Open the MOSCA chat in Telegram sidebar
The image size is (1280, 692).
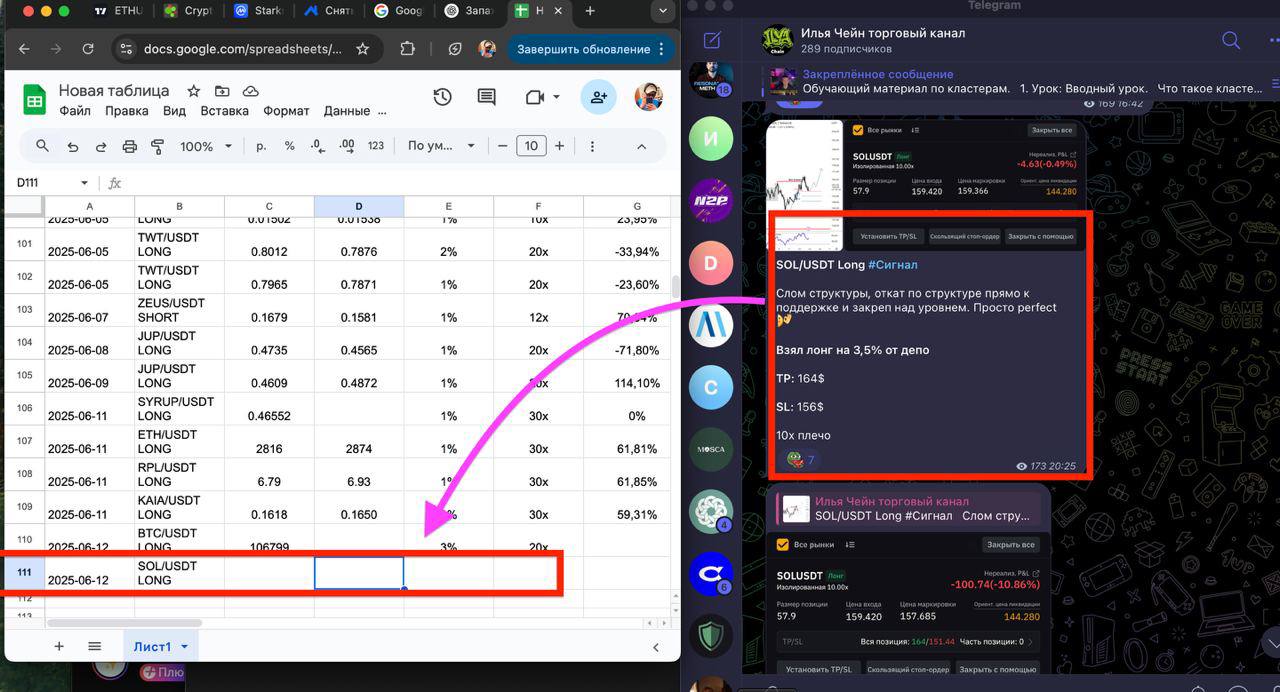(712, 450)
